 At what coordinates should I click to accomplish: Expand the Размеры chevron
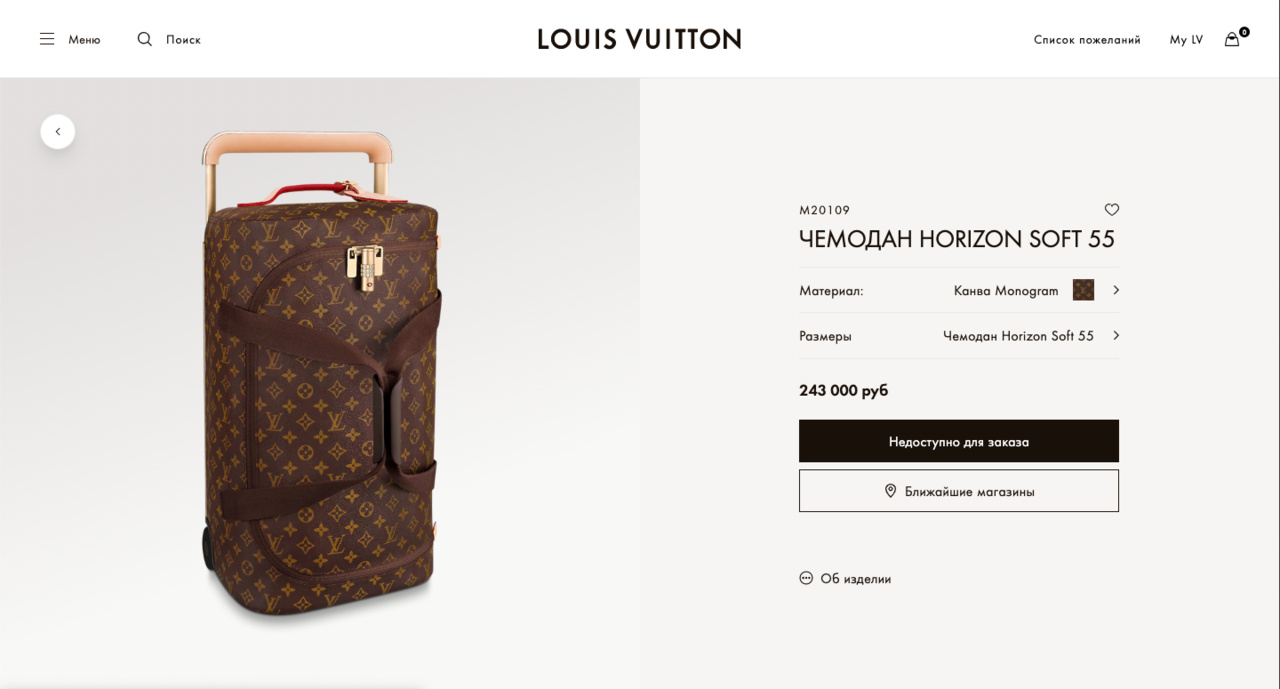(x=1116, y=336)
